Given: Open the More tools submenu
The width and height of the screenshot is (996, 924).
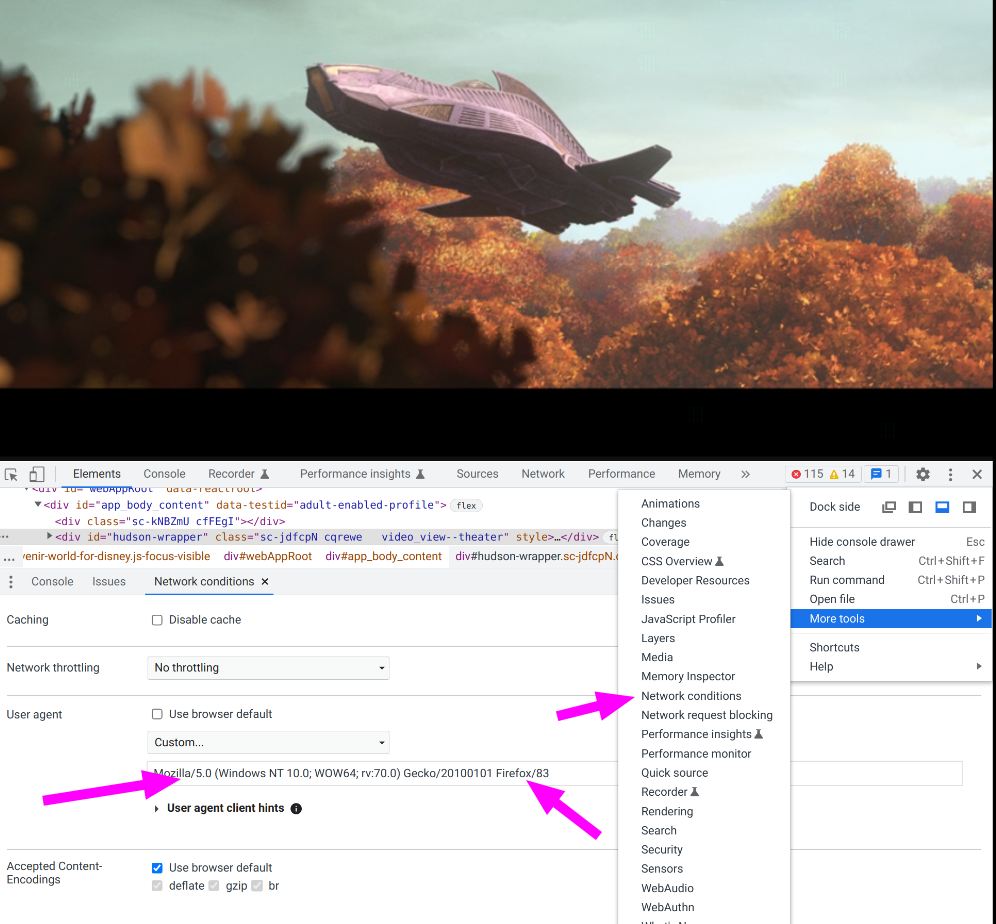Looking at the screenshot, I should coord(891,619).
